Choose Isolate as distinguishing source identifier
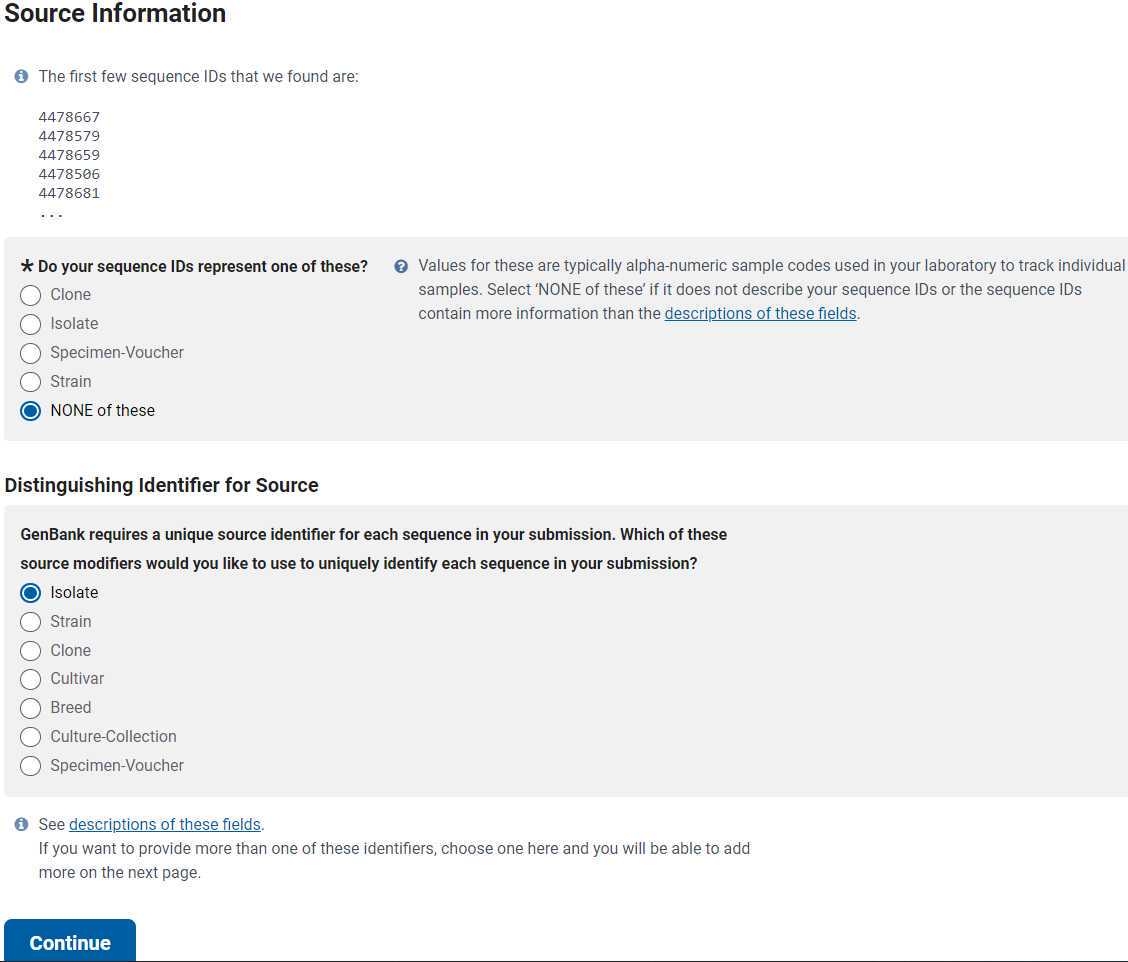This screenshot has width=1128, height=962. (x=30, y=593)
